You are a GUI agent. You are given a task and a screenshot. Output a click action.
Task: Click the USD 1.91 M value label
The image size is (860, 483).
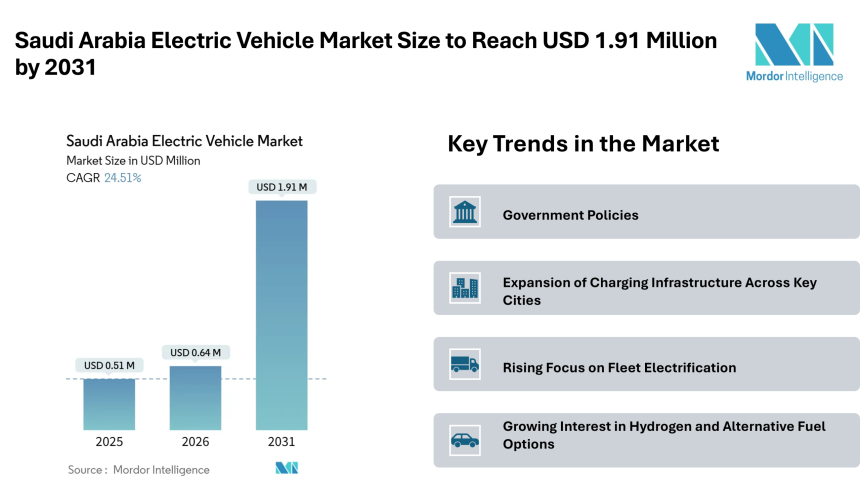click(281, 187)
